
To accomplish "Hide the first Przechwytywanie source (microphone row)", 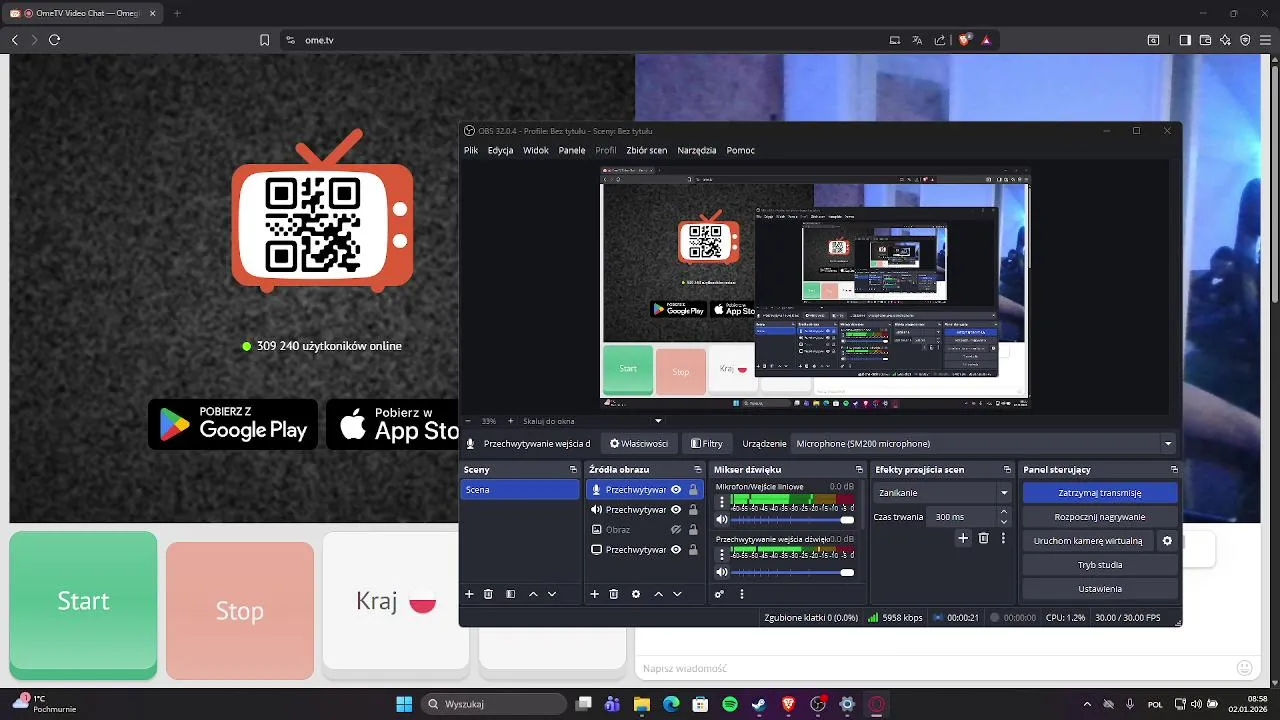I will pyautogui.click(x=676, y=489).
